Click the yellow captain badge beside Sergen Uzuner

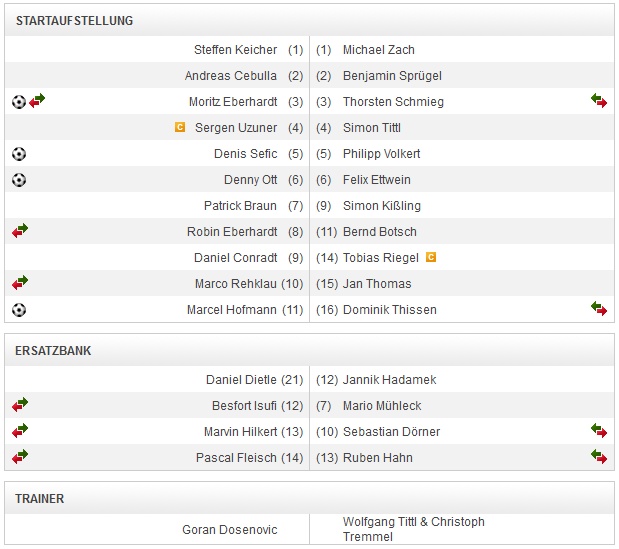[x=180, y=127]
